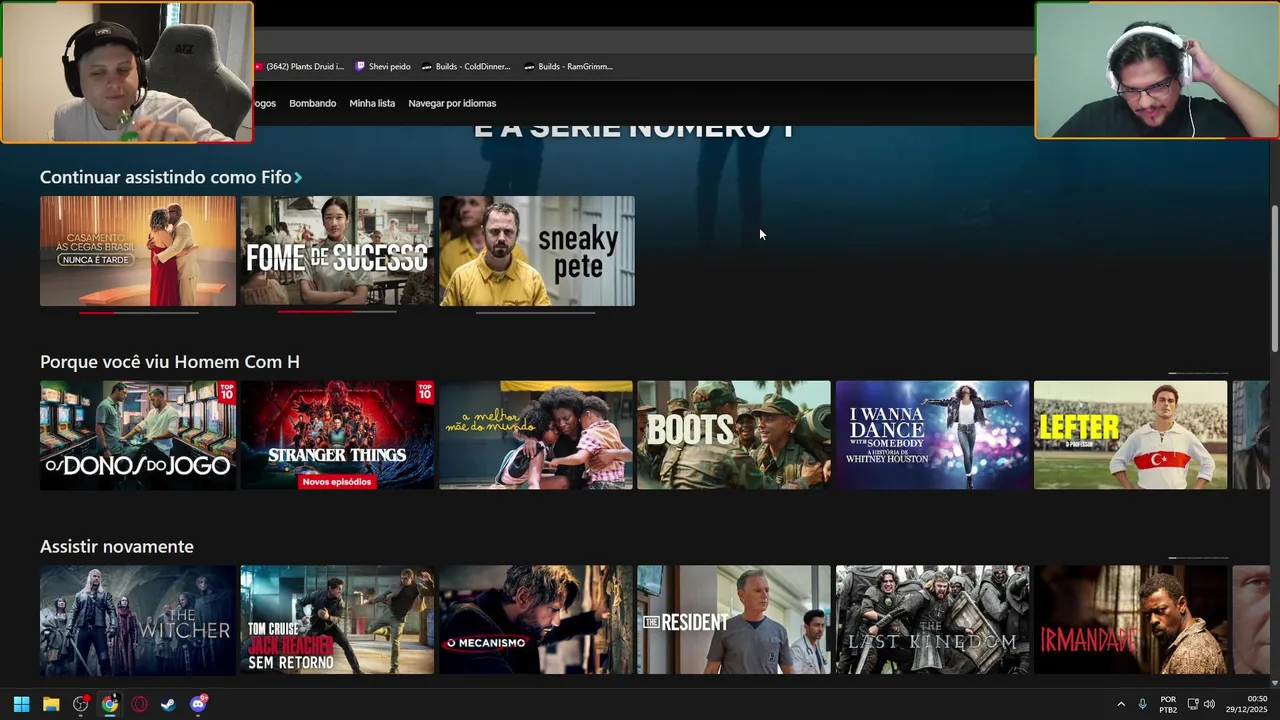
Task: Open the POR PTB2 language switcher
Action: click(1168, 704)
